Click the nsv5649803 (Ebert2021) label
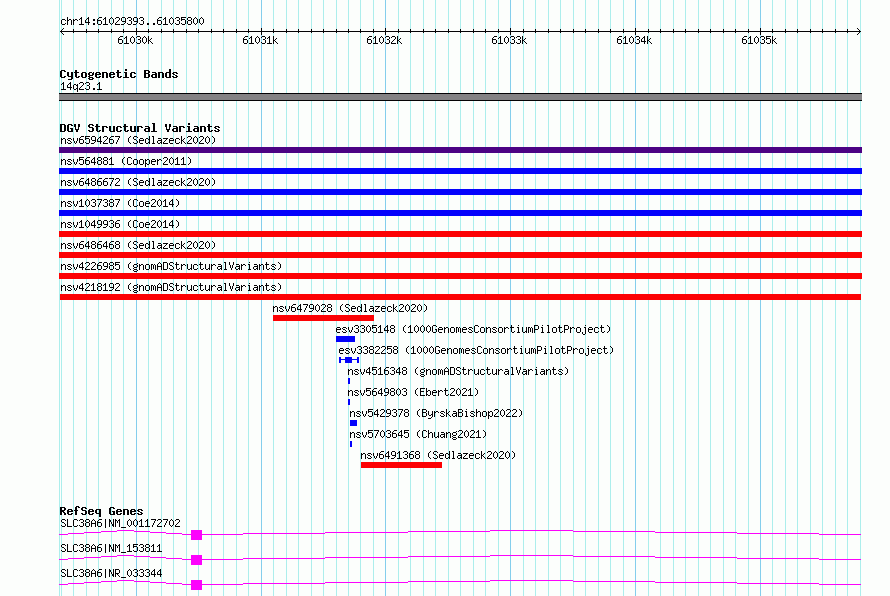The image size is (890, 596). click(x=413, y=392)
